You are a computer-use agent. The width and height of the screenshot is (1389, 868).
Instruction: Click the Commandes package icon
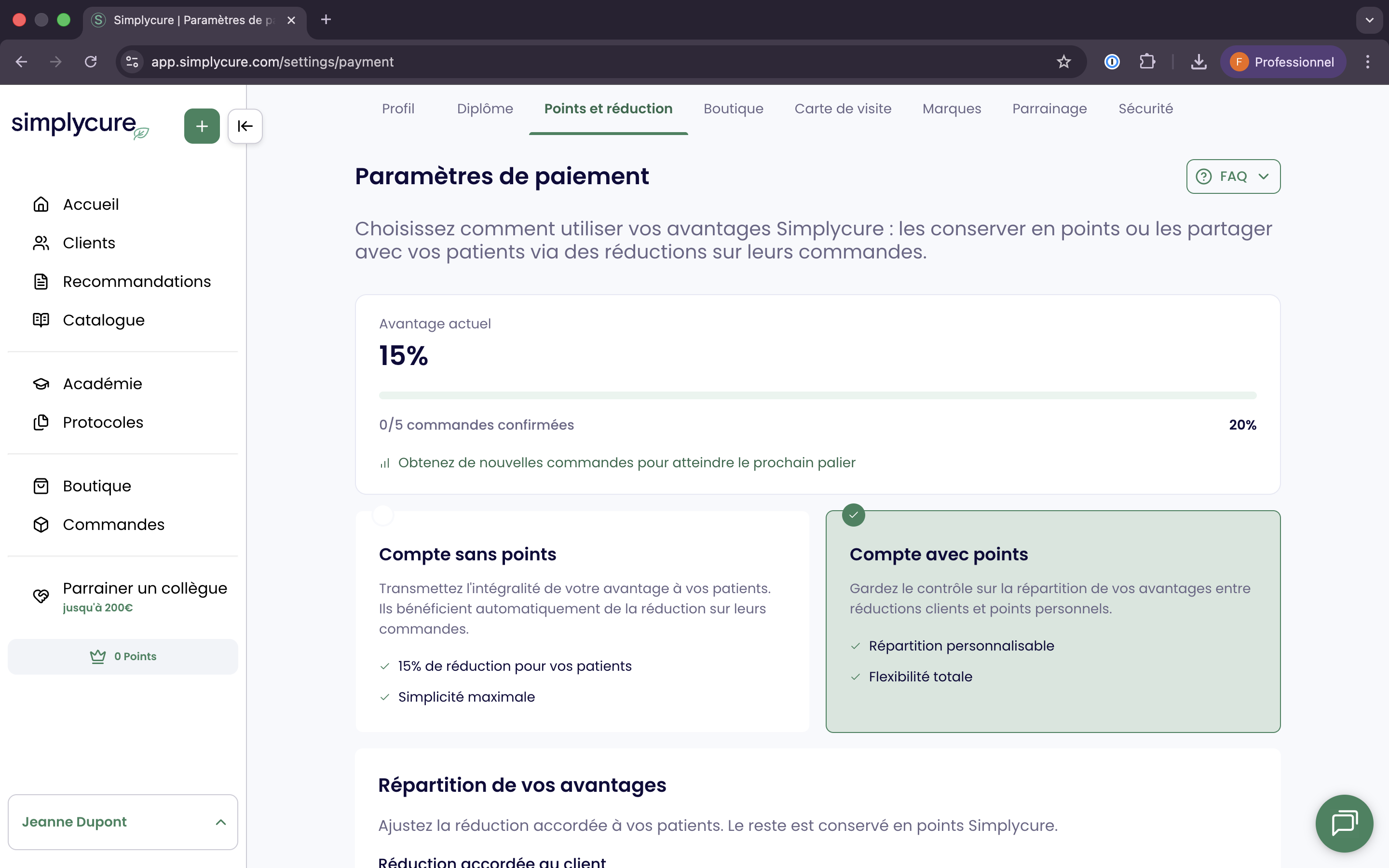pos(41,524)
